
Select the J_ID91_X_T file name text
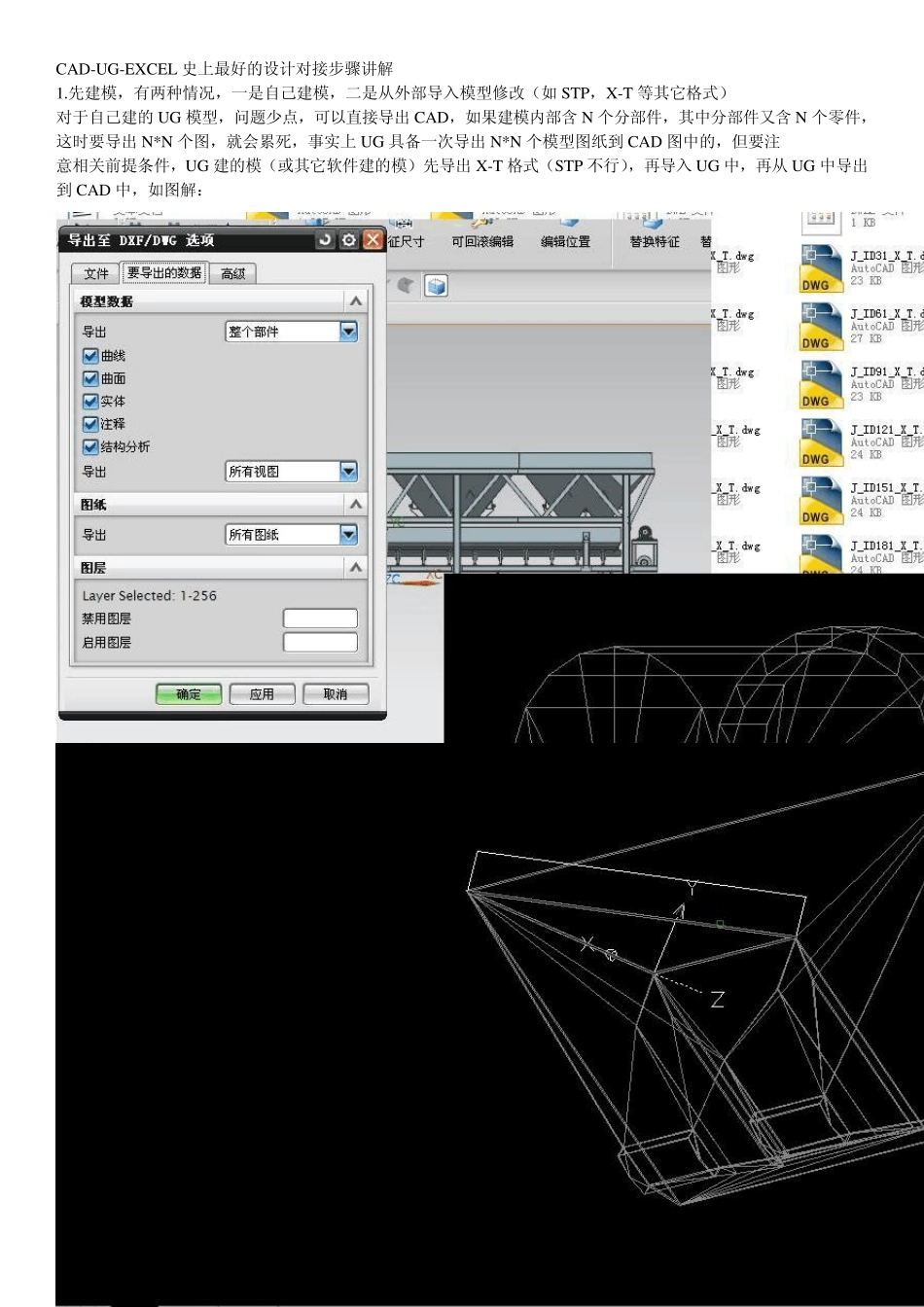tap(887, 372)
